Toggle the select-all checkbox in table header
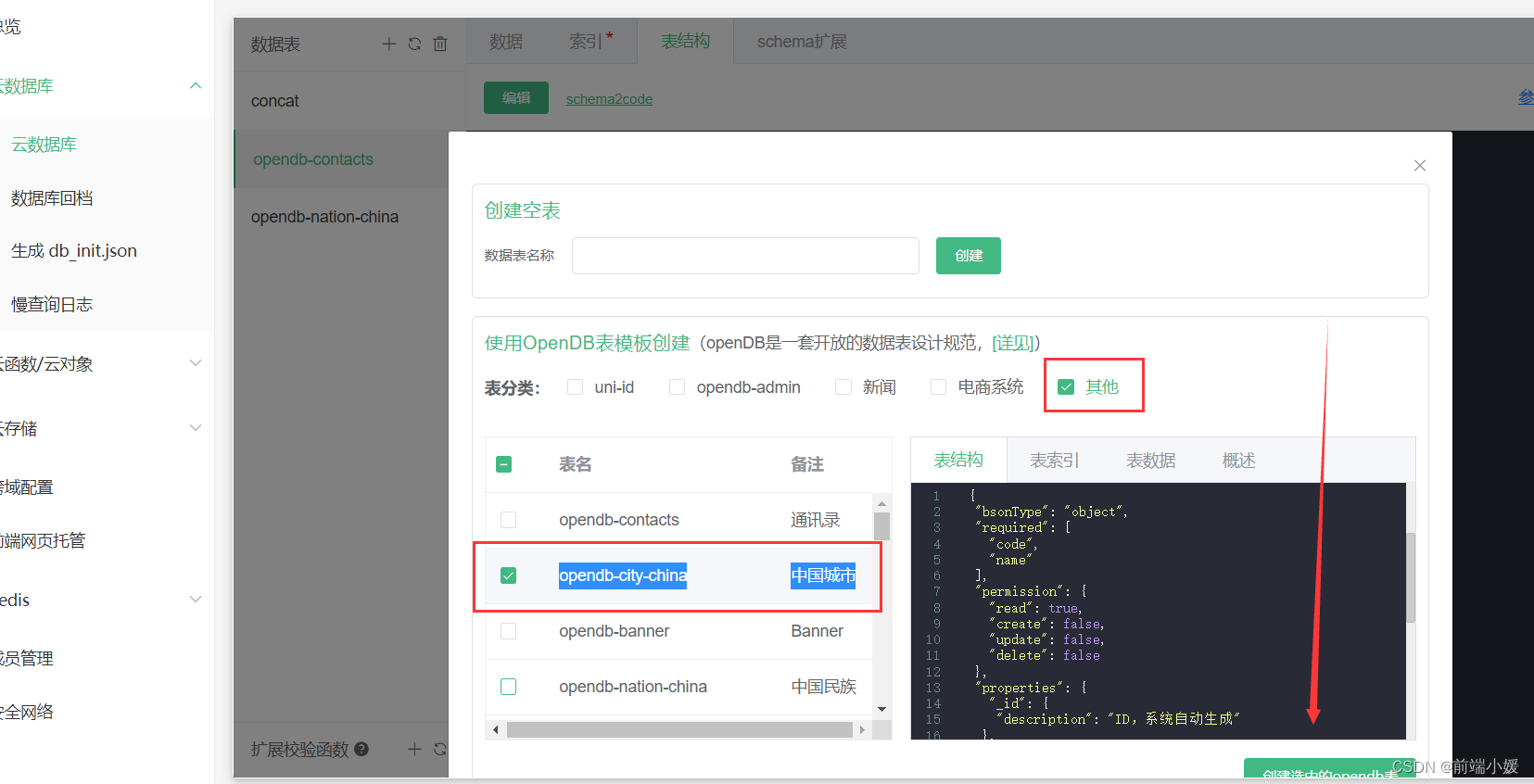 [x=504, y=464]
